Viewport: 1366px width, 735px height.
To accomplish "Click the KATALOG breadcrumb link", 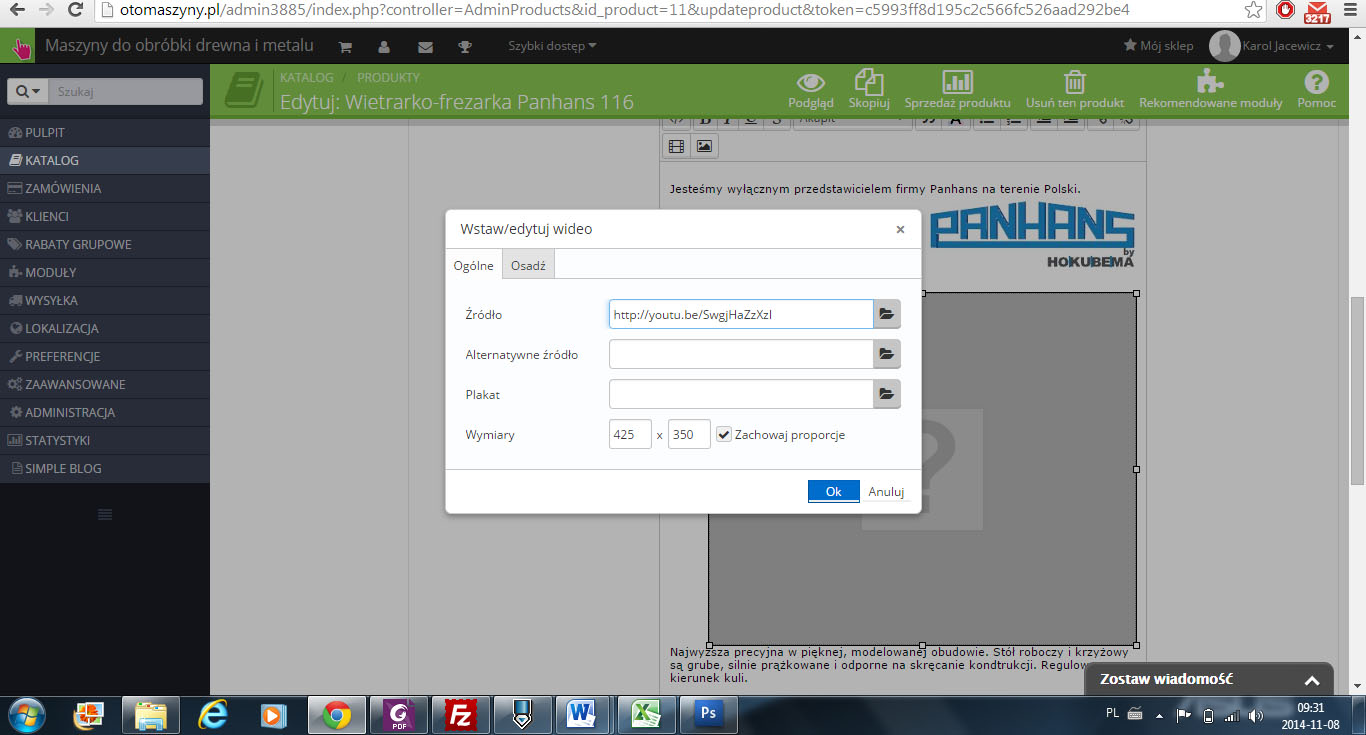I will pos(306,77).
